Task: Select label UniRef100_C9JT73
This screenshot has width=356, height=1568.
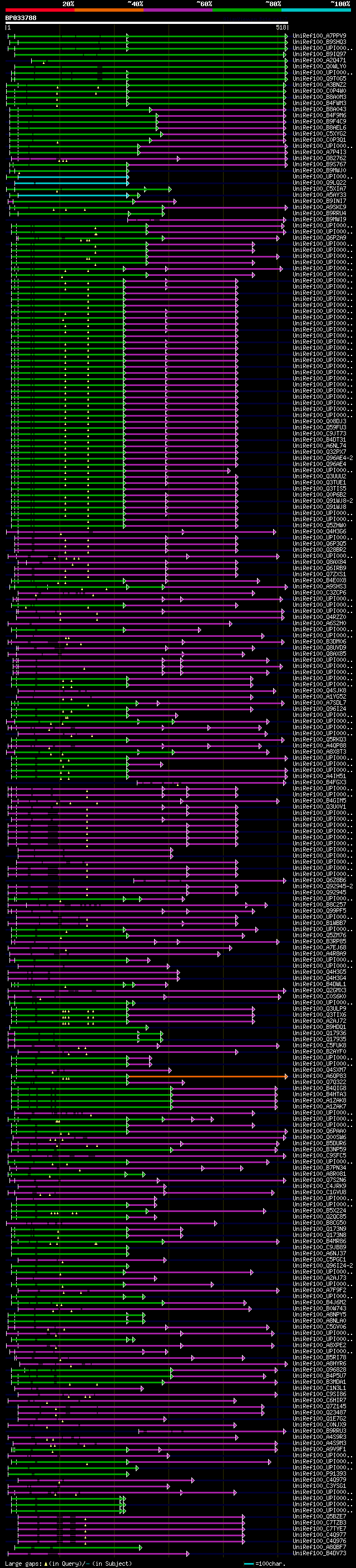Action: click(x=319, y=433)
